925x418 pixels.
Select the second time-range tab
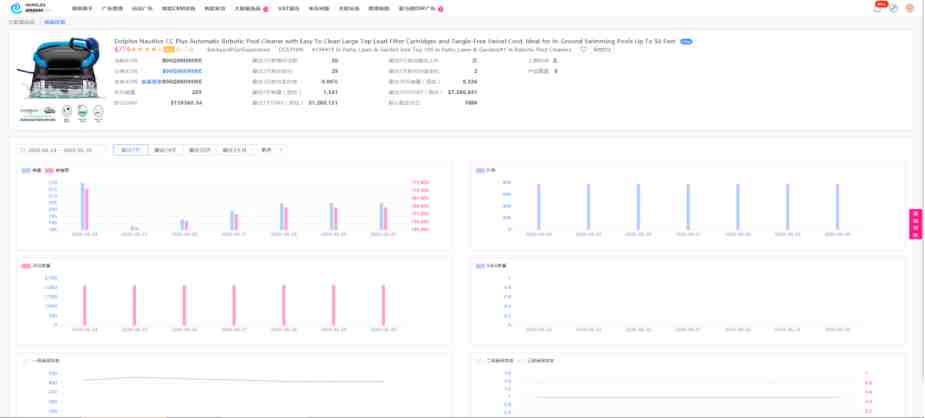[x=165, y=150]
